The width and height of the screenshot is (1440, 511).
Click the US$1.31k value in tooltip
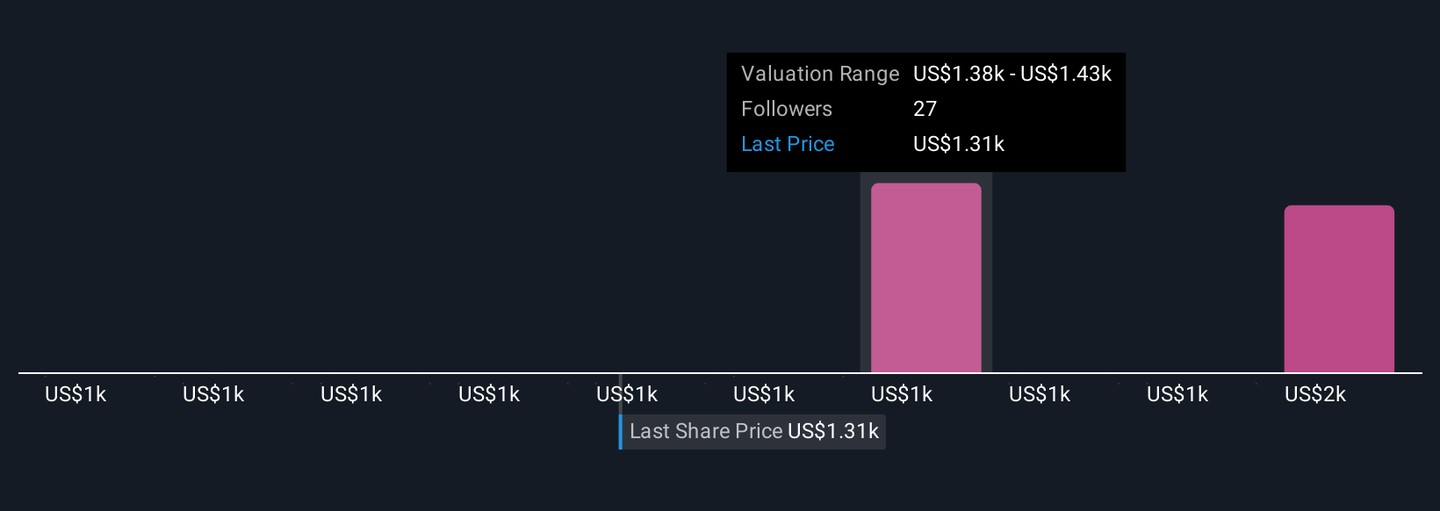coord(958,144)
